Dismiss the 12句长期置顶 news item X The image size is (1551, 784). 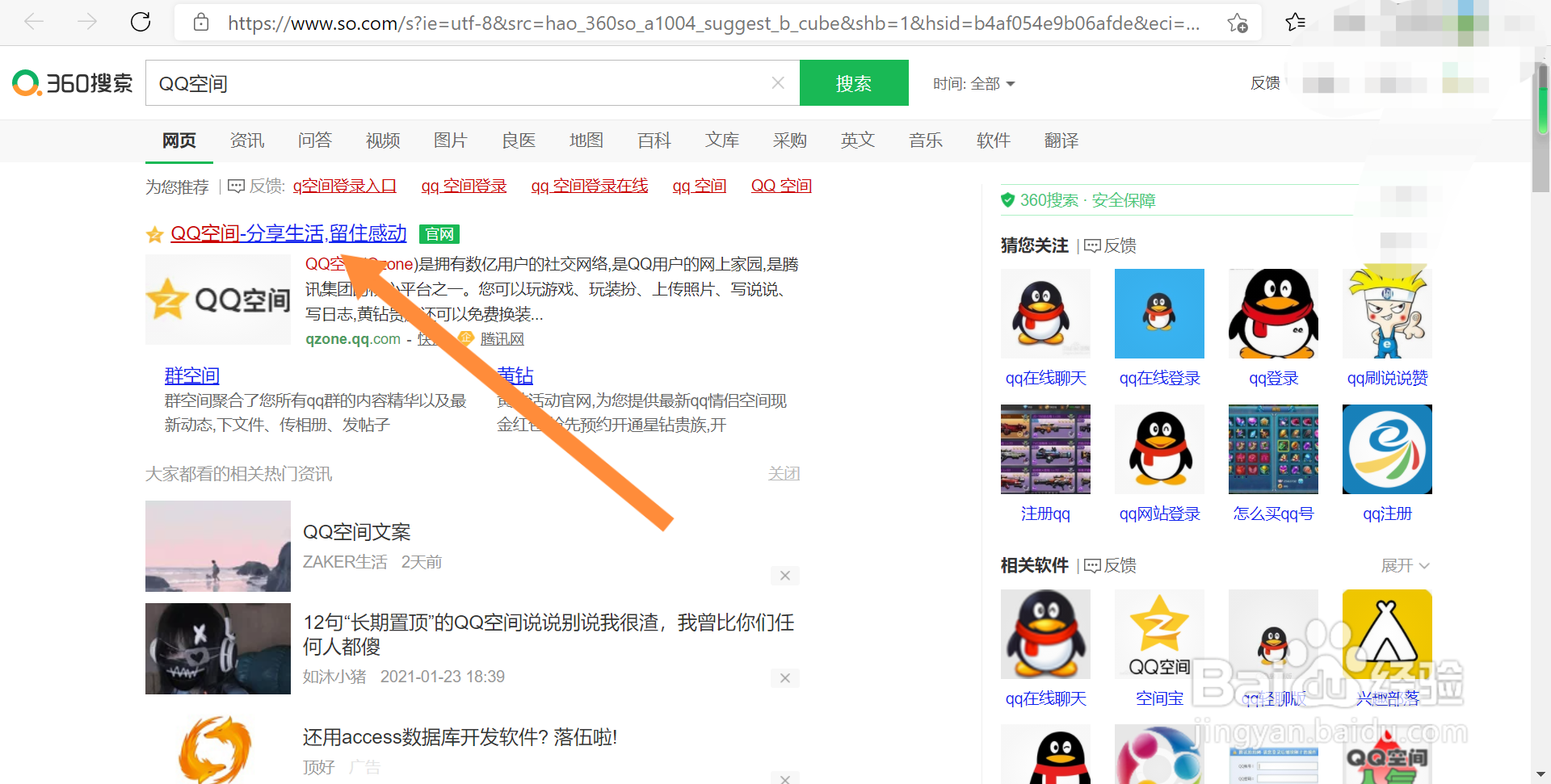click(784, 678)
